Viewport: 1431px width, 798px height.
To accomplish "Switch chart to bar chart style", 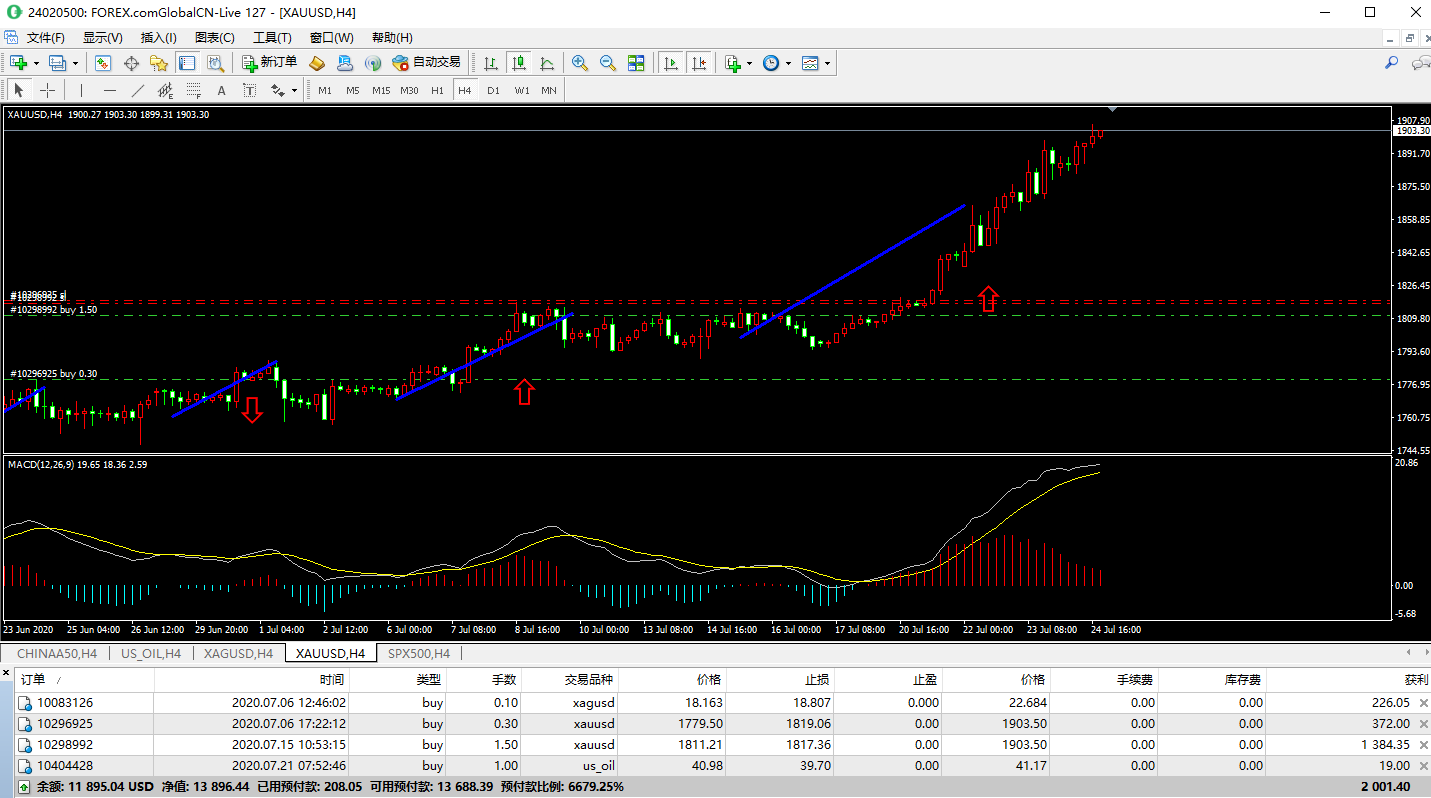I will [x=491, y=63].
